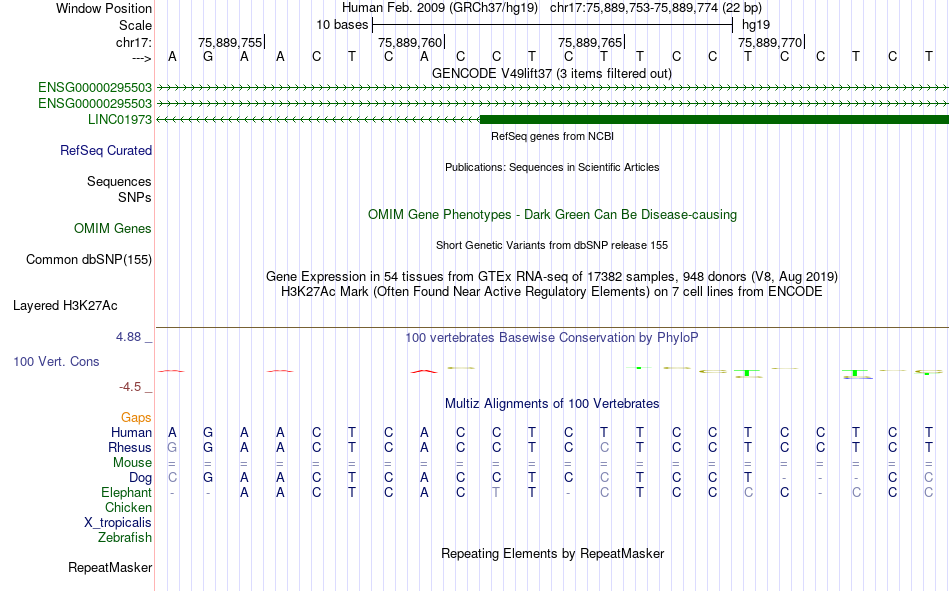Open Common dbSNP(155) track label

pos(89,259)
